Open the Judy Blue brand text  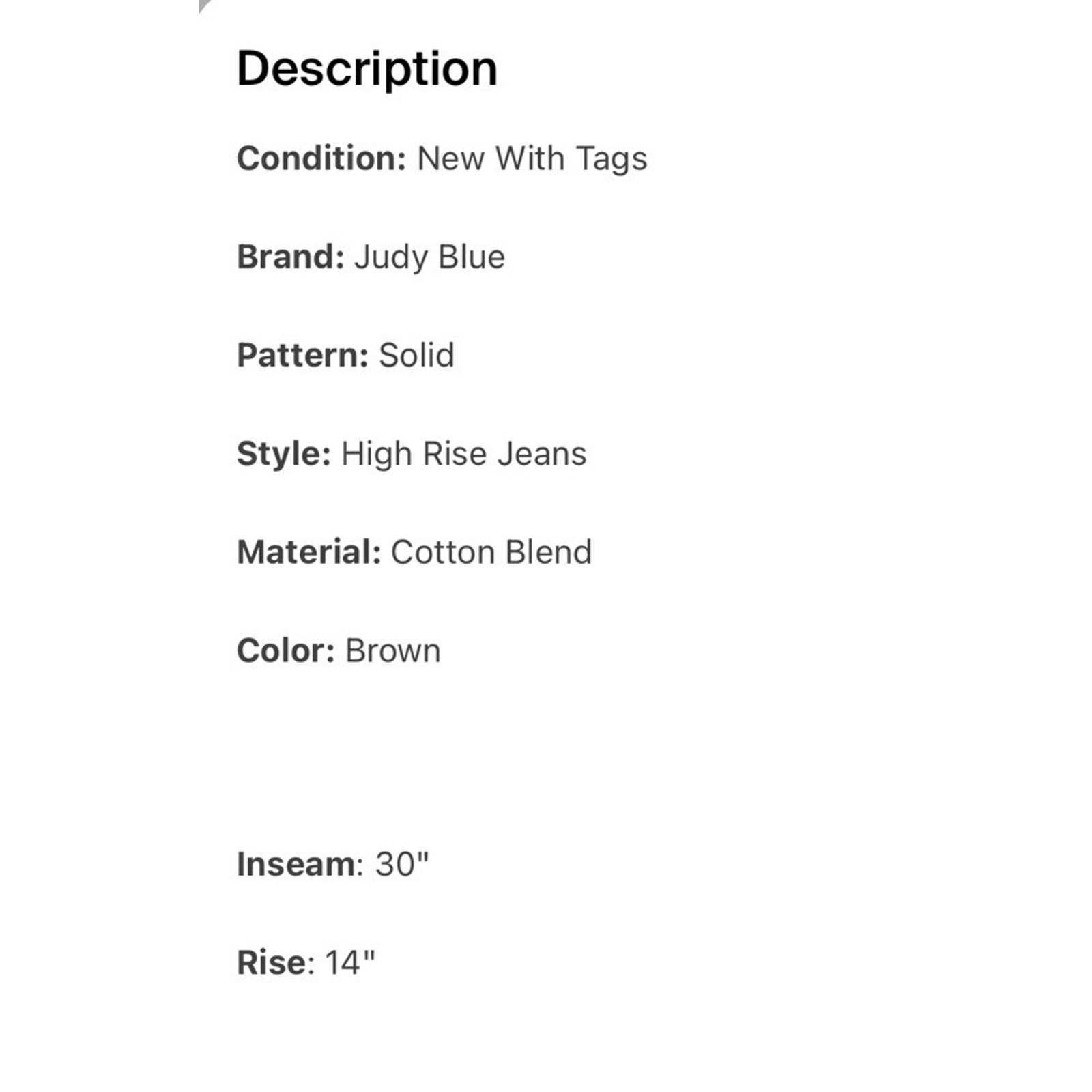coord(429,259)
